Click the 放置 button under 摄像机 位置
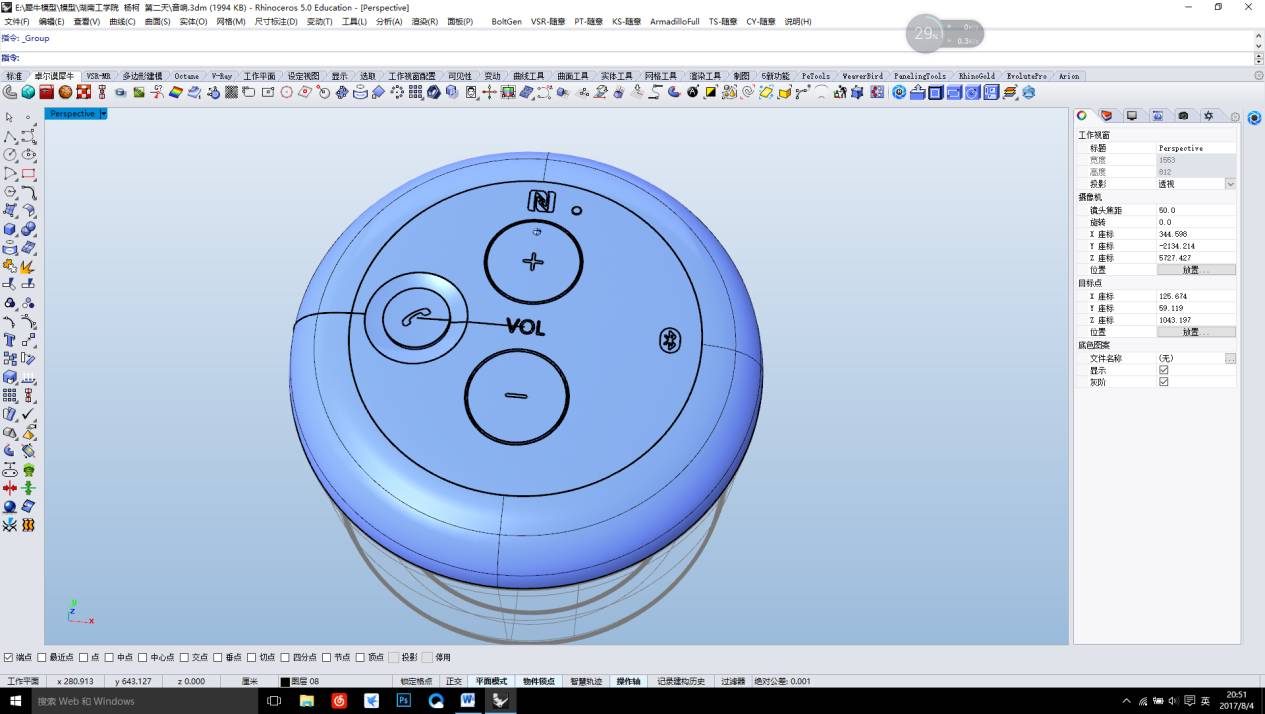 (1195, 270)
